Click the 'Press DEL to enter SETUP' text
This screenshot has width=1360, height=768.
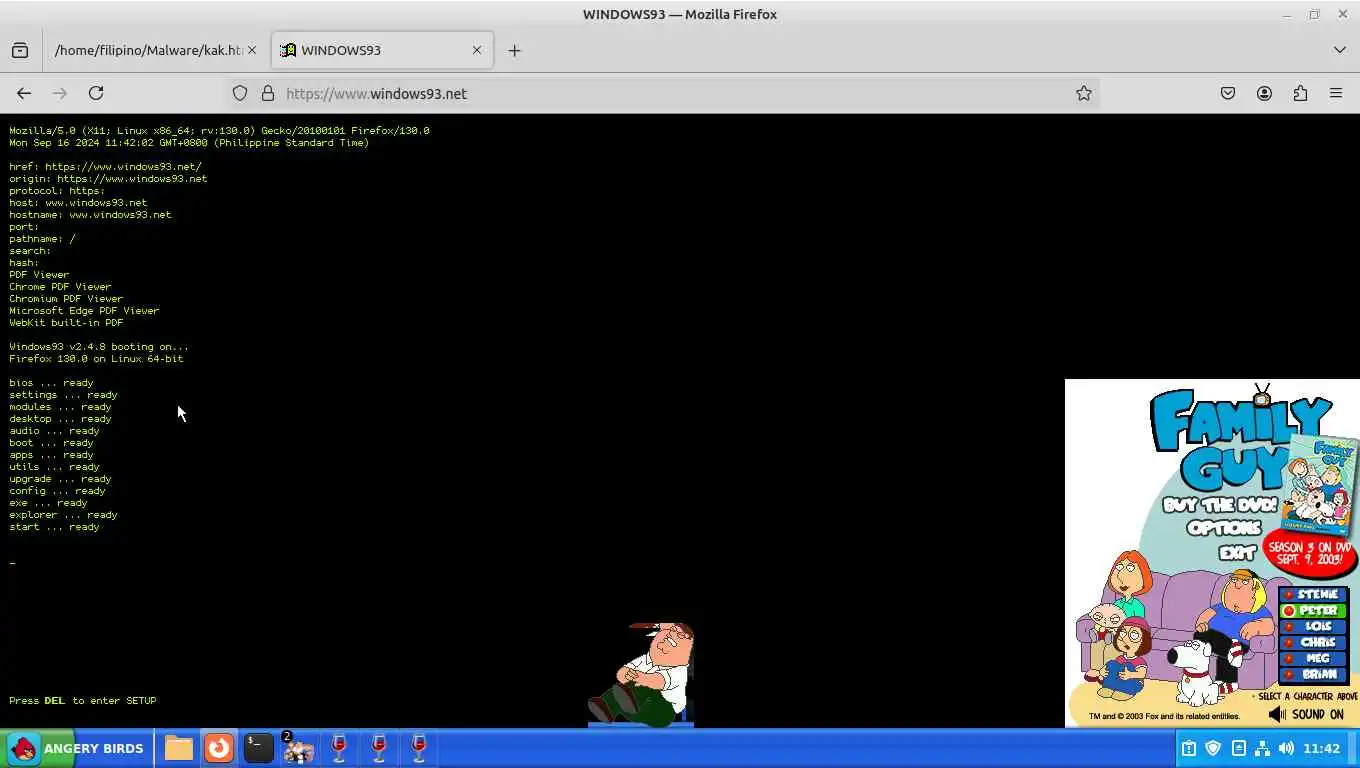click(83, 701)
